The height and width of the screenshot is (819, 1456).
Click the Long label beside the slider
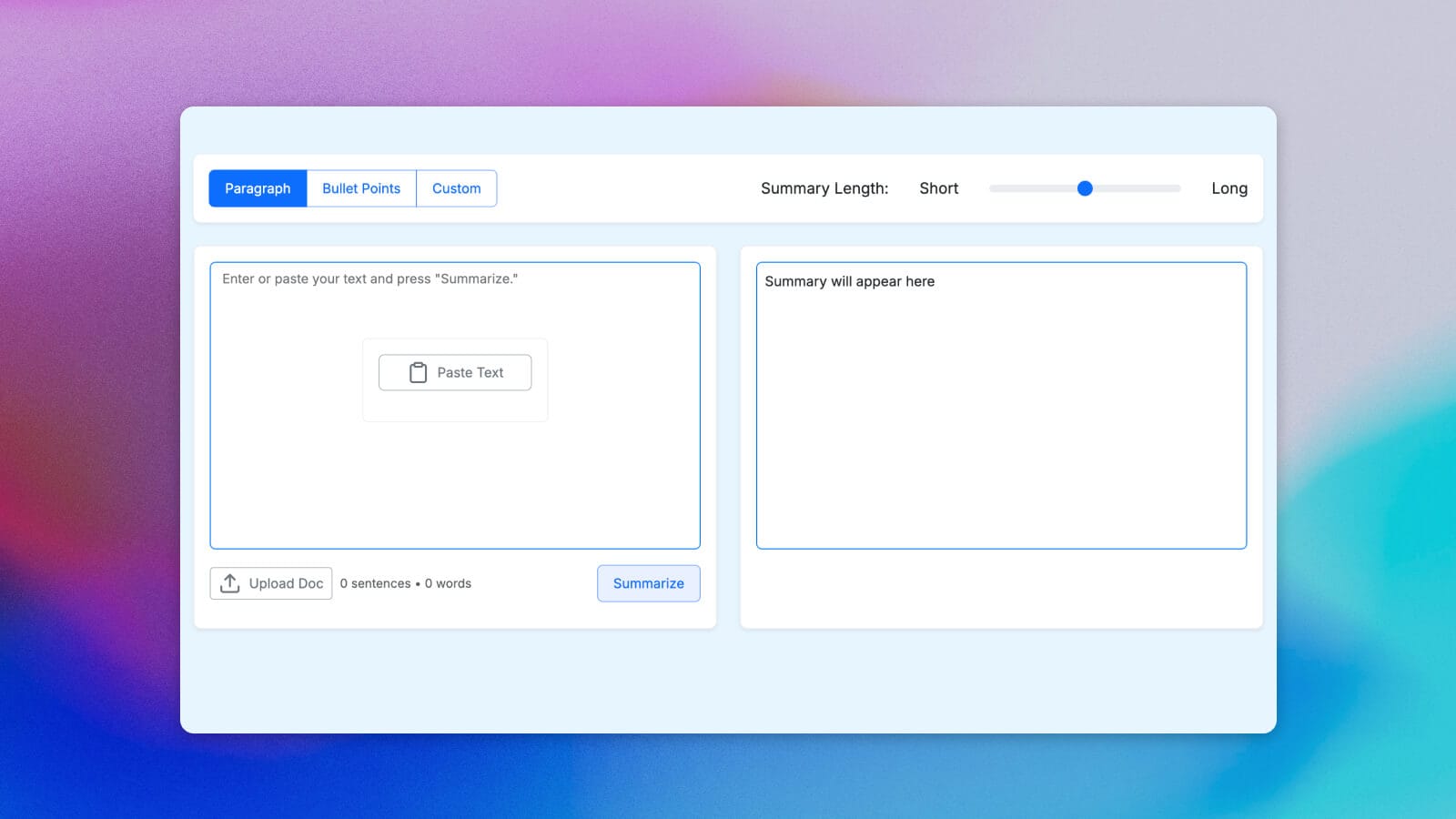(1229, 188)
